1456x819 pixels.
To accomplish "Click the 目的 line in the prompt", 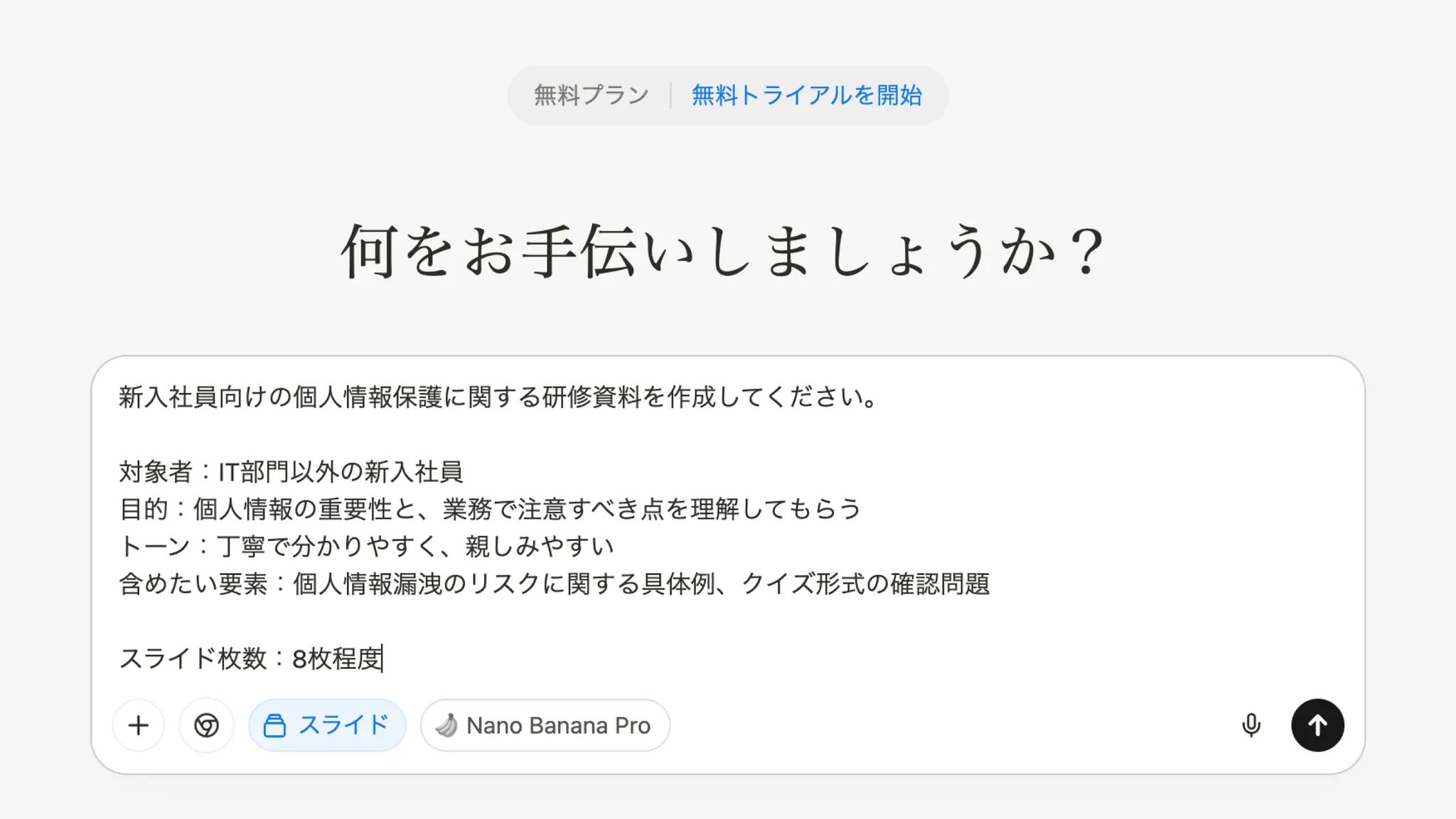I will 491,509.
